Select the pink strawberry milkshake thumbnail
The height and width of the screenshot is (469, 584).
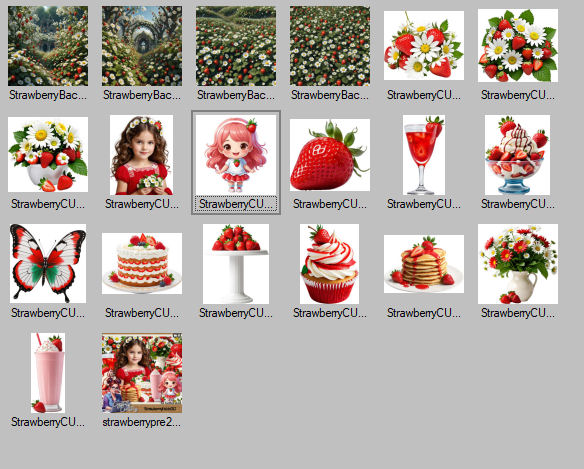tap(48, 373)
